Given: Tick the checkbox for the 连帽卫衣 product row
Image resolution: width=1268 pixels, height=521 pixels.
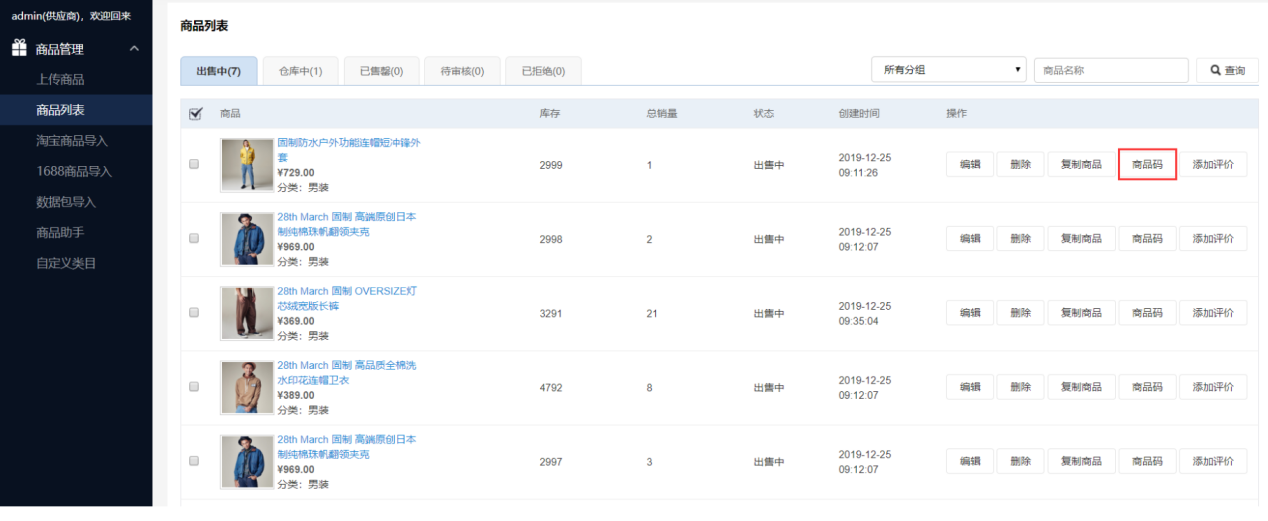Looking at the screenshot, I should point(194,387).
